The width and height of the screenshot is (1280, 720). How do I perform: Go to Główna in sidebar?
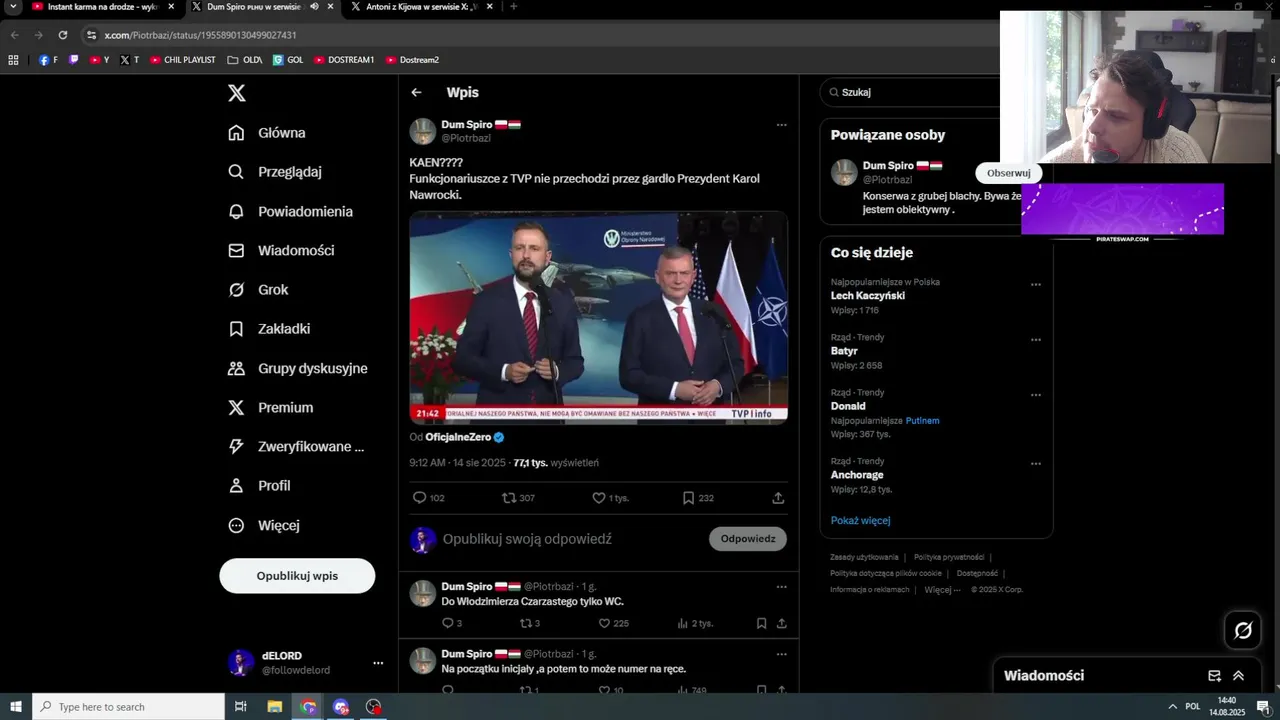point(267,133)
